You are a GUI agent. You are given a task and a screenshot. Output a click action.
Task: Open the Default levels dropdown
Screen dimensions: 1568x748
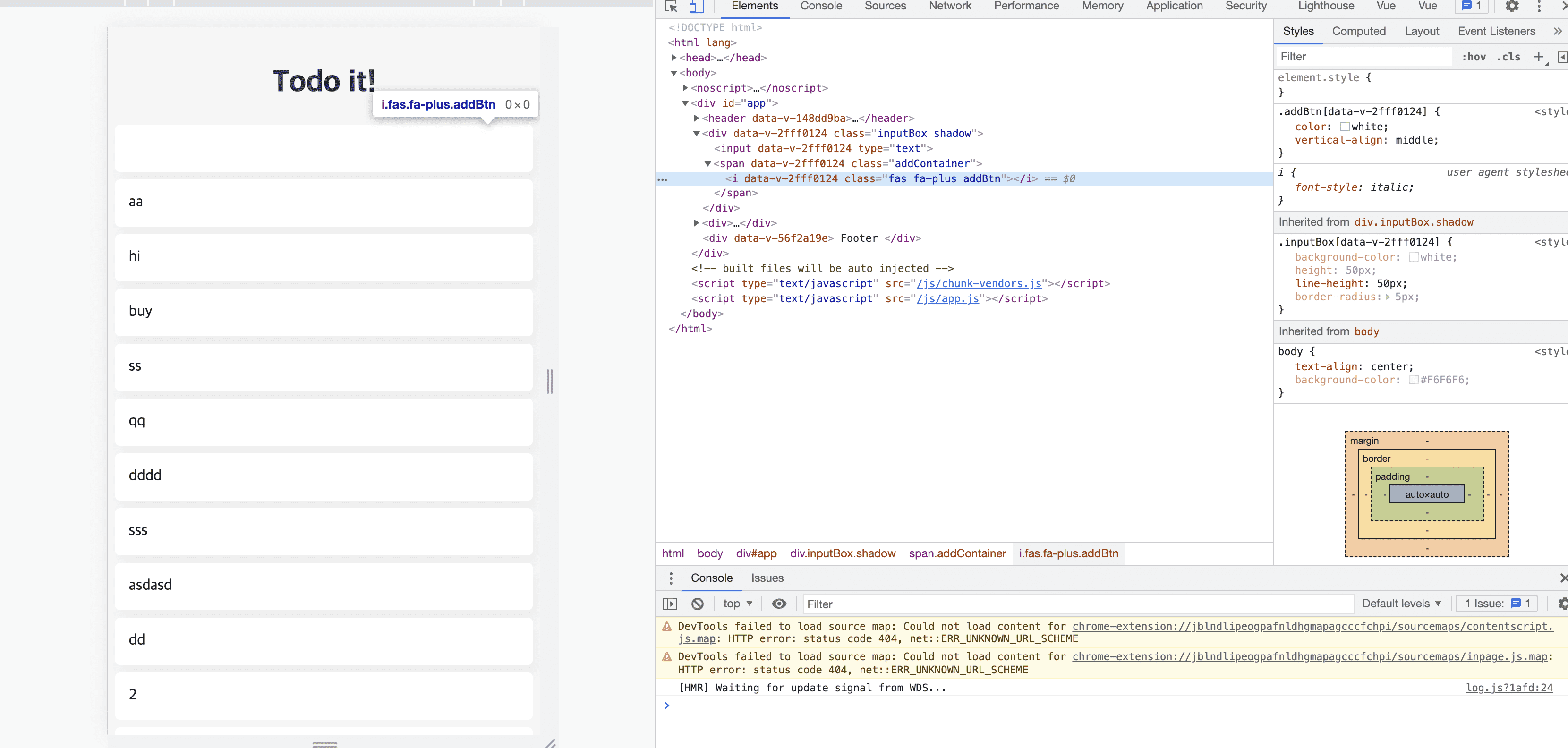point(1401,604)
